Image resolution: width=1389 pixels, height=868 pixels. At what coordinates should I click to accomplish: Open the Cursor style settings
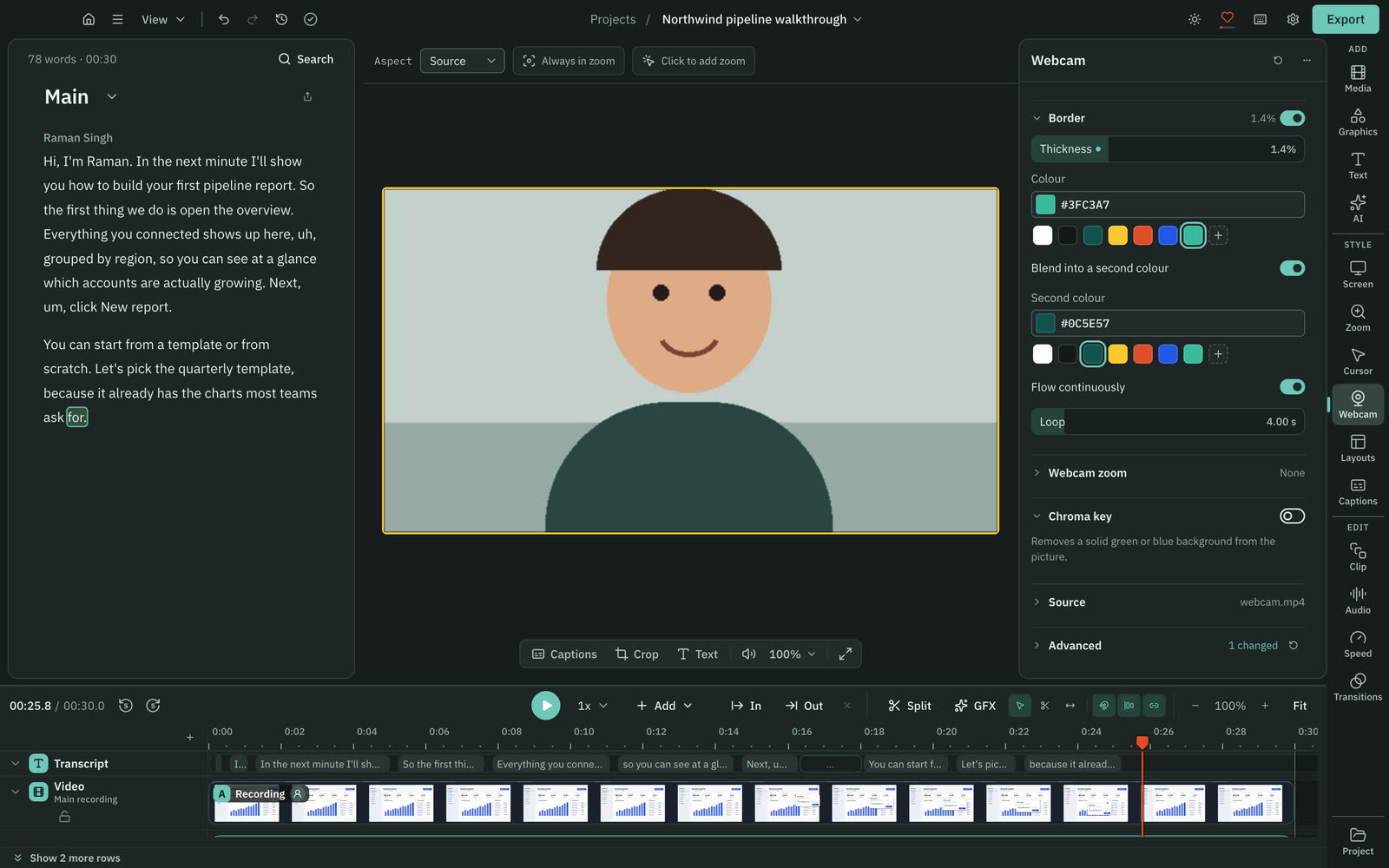[1358, 361]
